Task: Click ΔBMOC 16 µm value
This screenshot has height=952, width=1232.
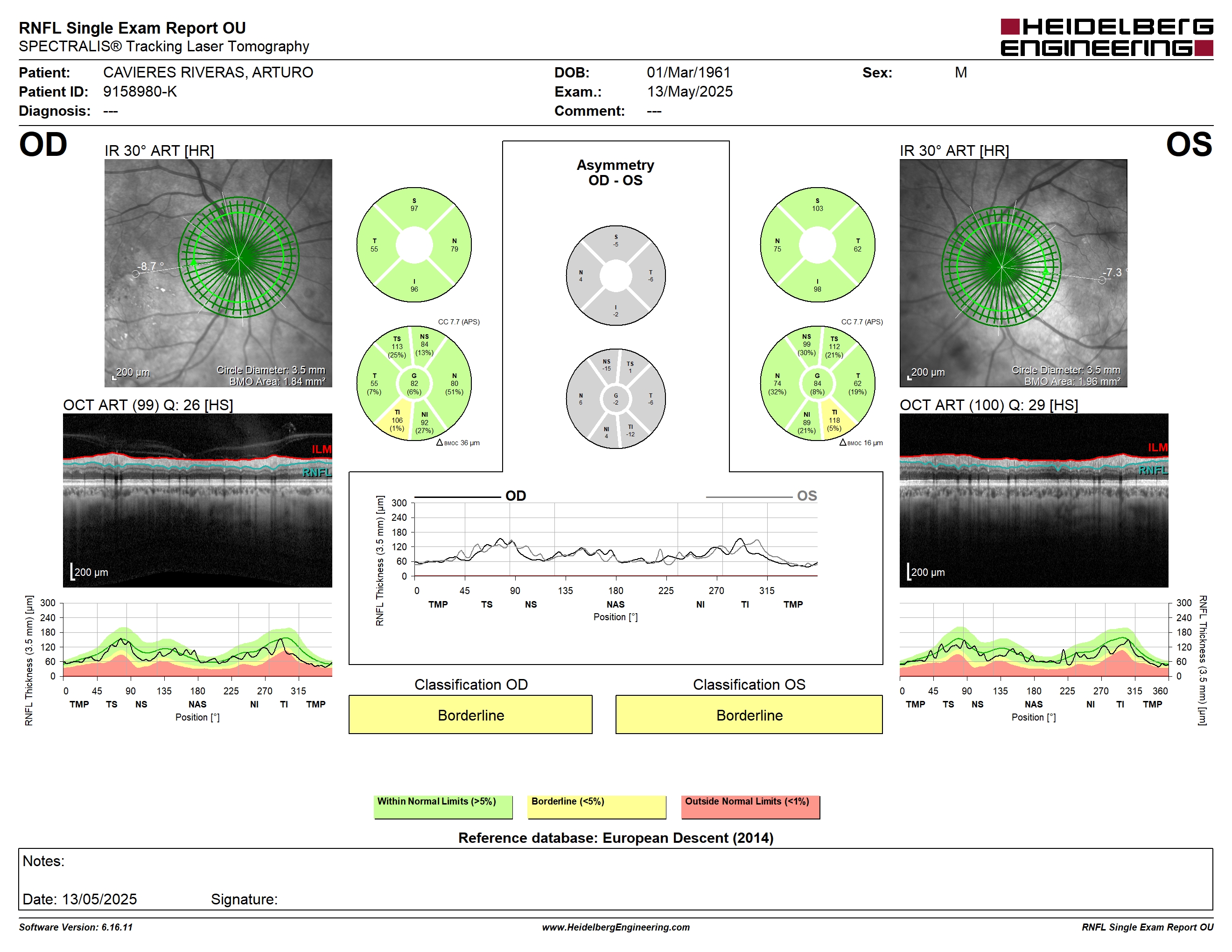Action: pyautogui.click(x=861, y=443)
